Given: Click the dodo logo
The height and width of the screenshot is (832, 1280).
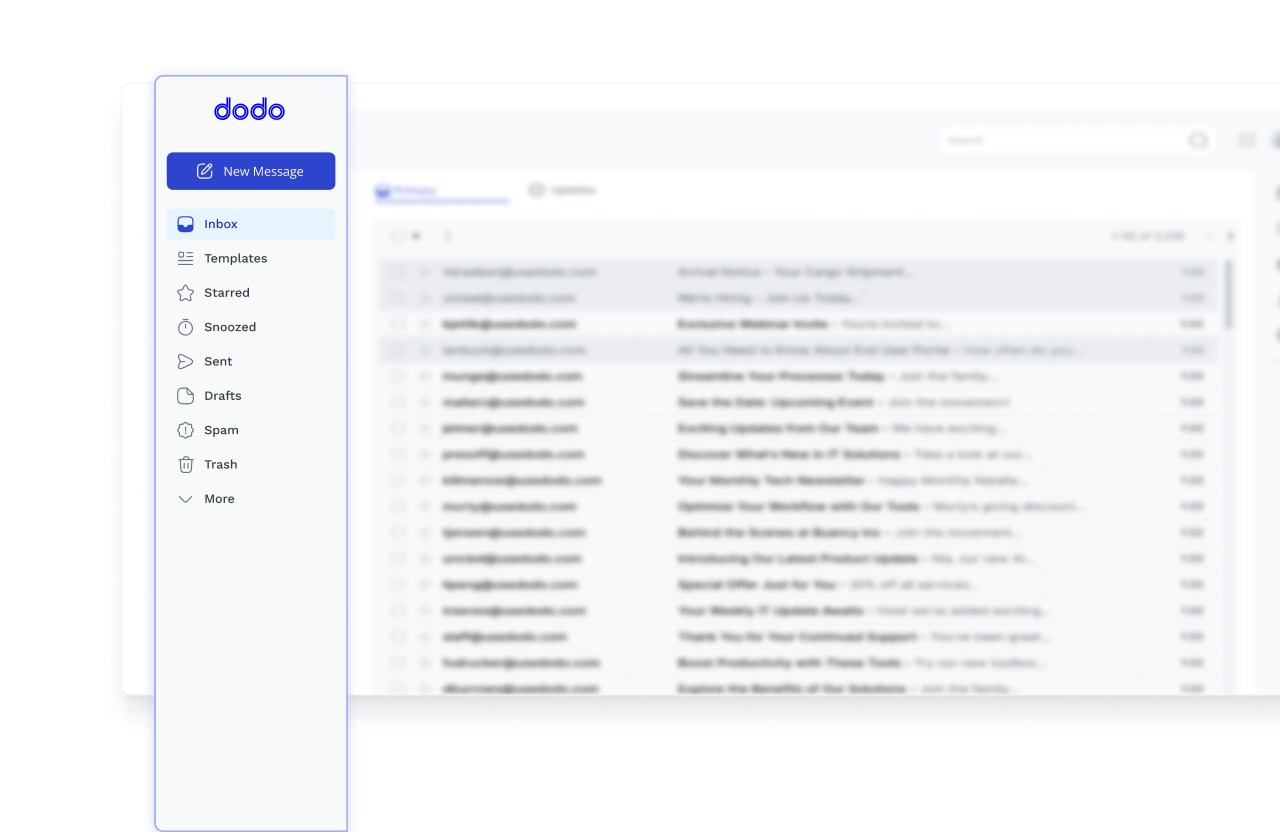Looking at the screenshot, I should [x=250, y=110].
